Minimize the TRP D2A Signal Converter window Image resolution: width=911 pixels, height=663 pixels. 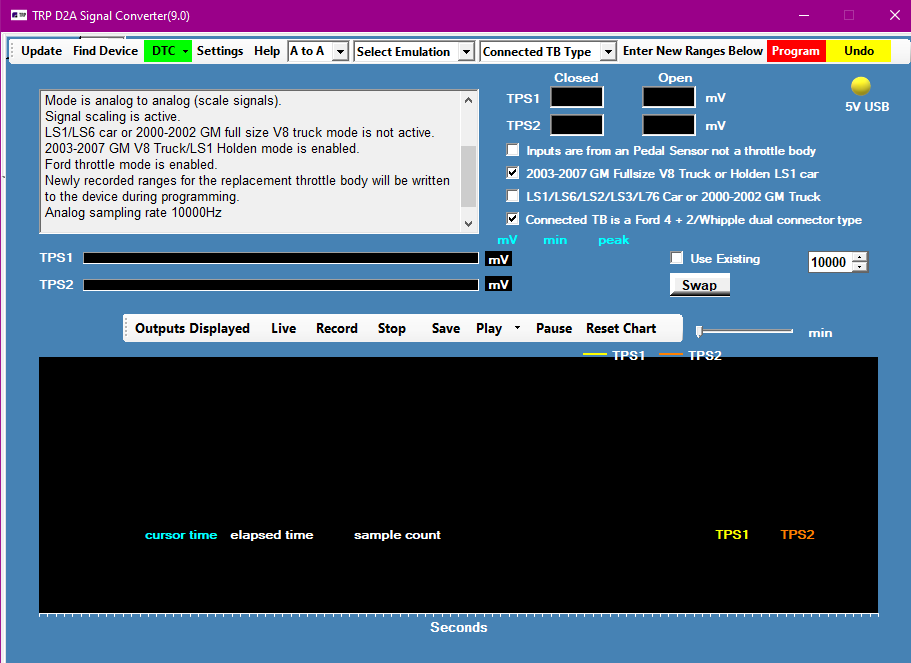(804, 15)
